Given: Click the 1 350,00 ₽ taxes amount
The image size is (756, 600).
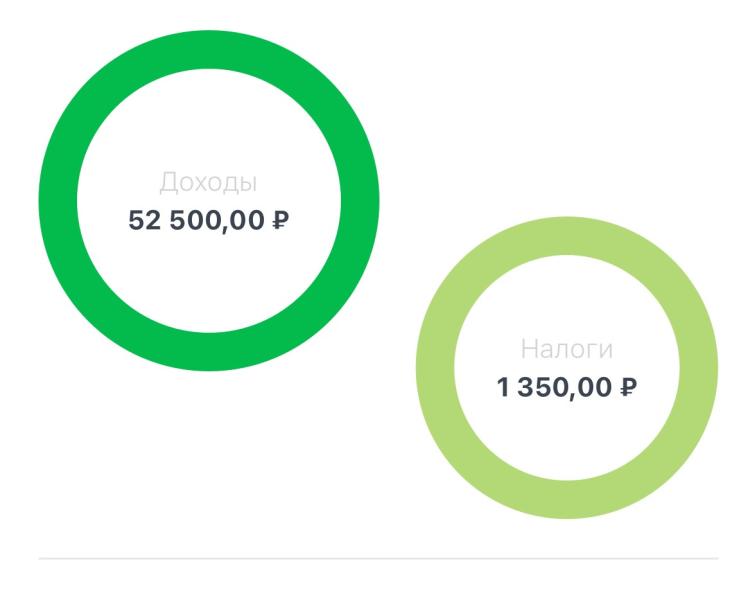Looking at the screenshot, I should pos(567,387).
